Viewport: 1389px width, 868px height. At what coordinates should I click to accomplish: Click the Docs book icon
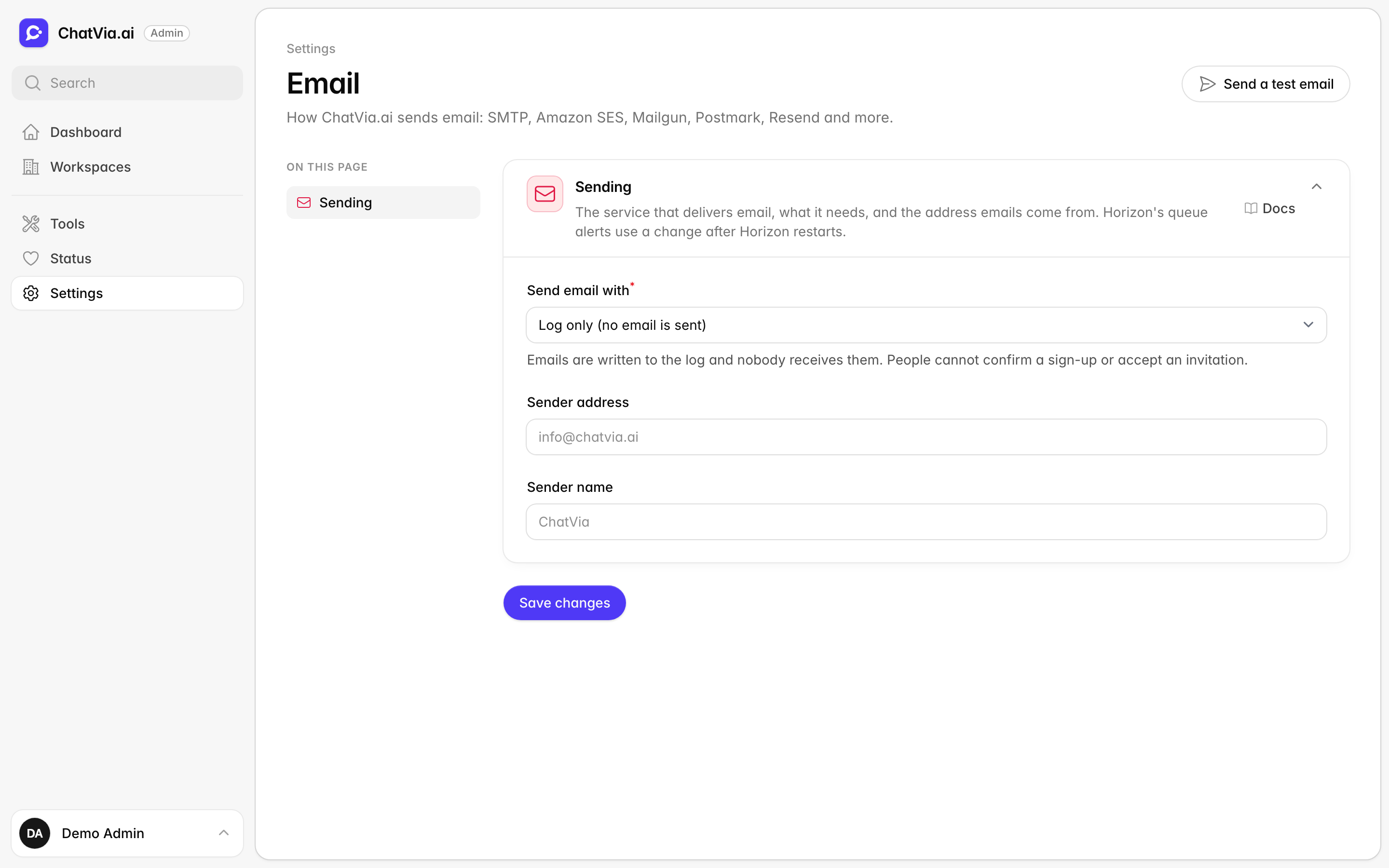coord(1251,208)
